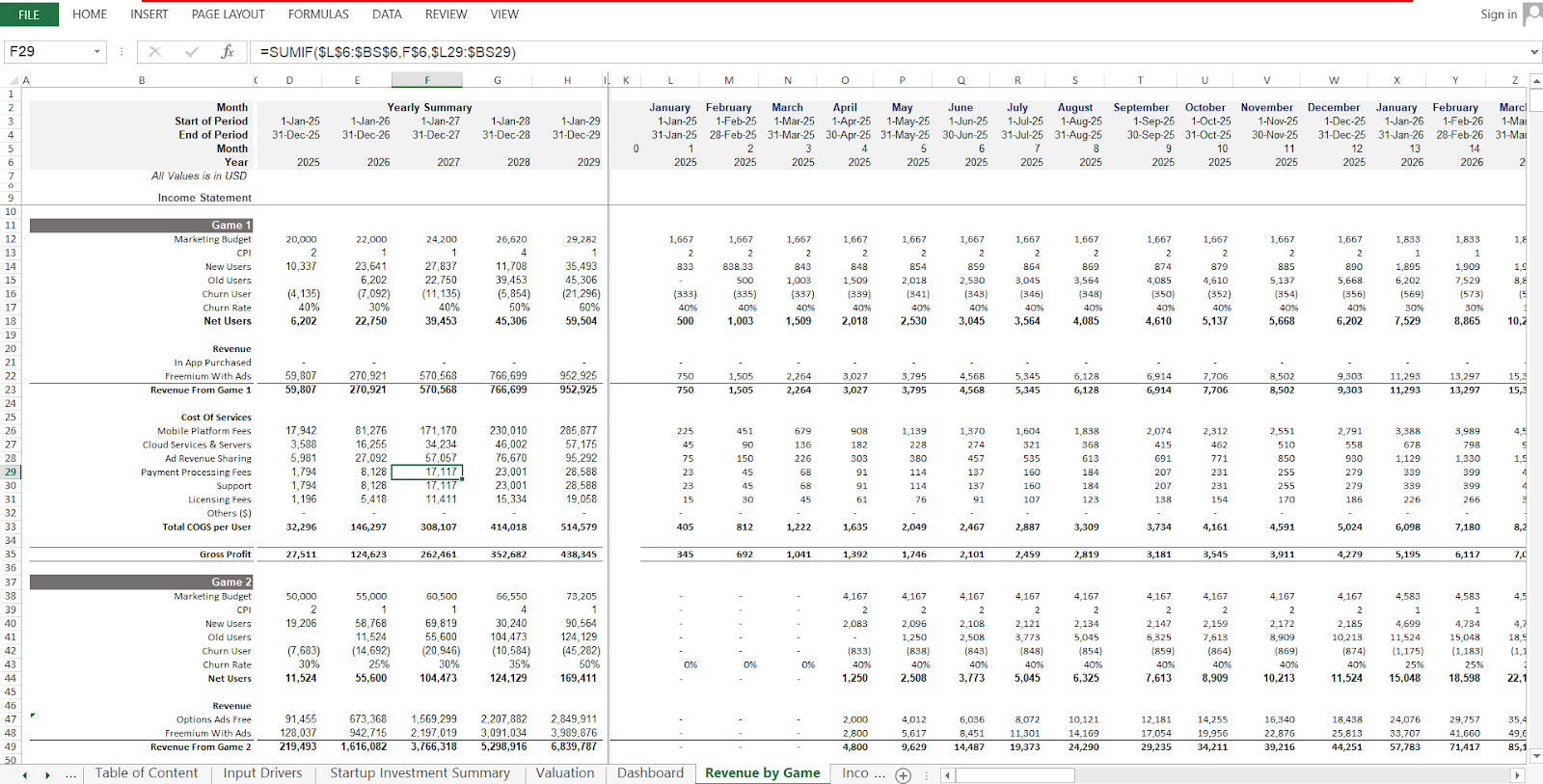Click the Select All corner triangle
Image resolution: width=1543 pixels, height=784 pixels.
tap(14, 80)
